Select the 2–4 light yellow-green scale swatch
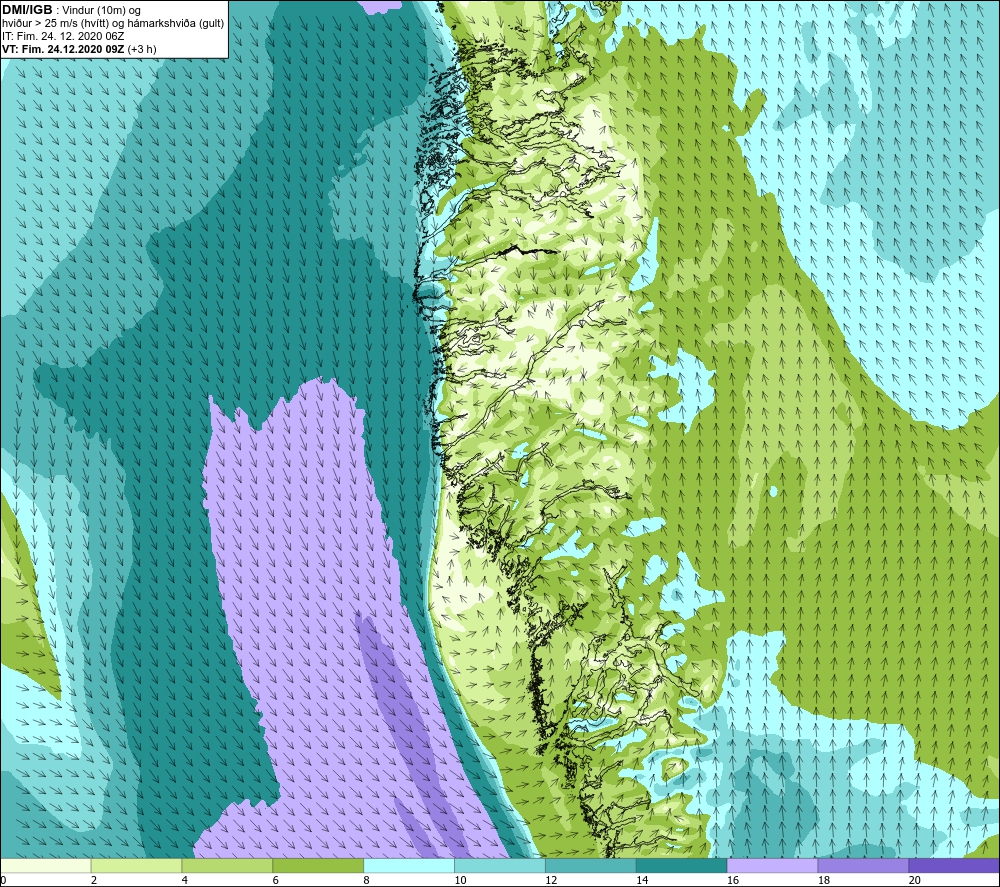 point(136,865)
